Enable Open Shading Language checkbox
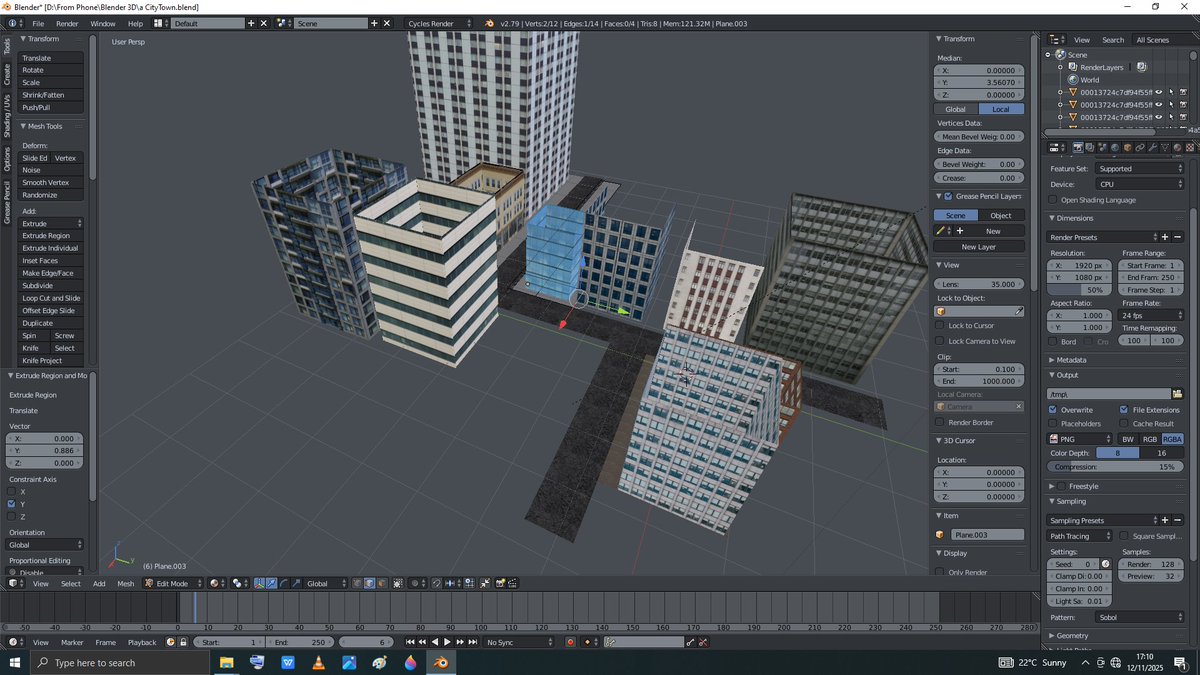 (x=1052, y=200)
